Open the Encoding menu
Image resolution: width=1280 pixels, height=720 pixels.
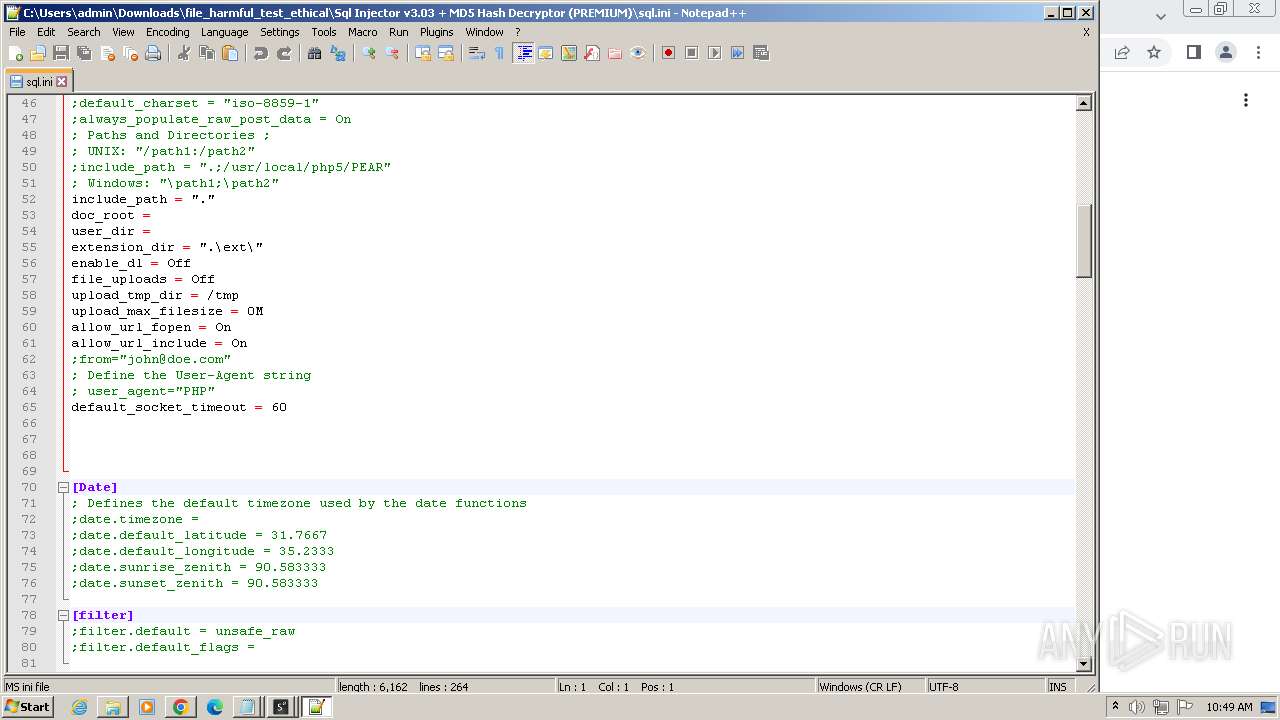pyautogui.click(x=167, y=32)
